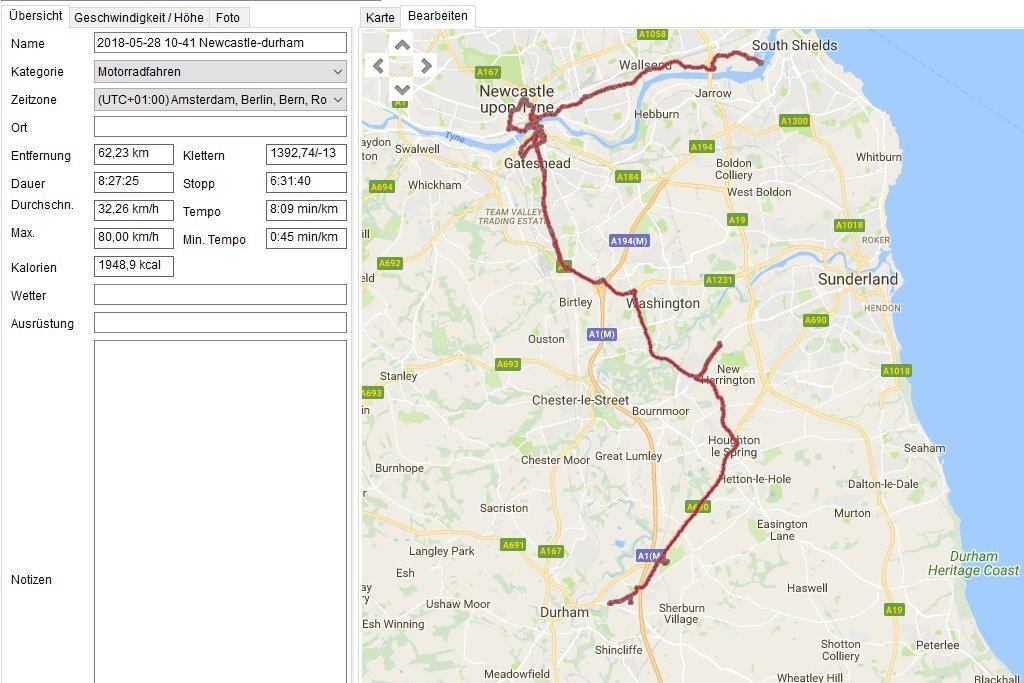Click the Wetter input field
The width and height of the screenshot is (1024, 683).
(x=220, y=295)
